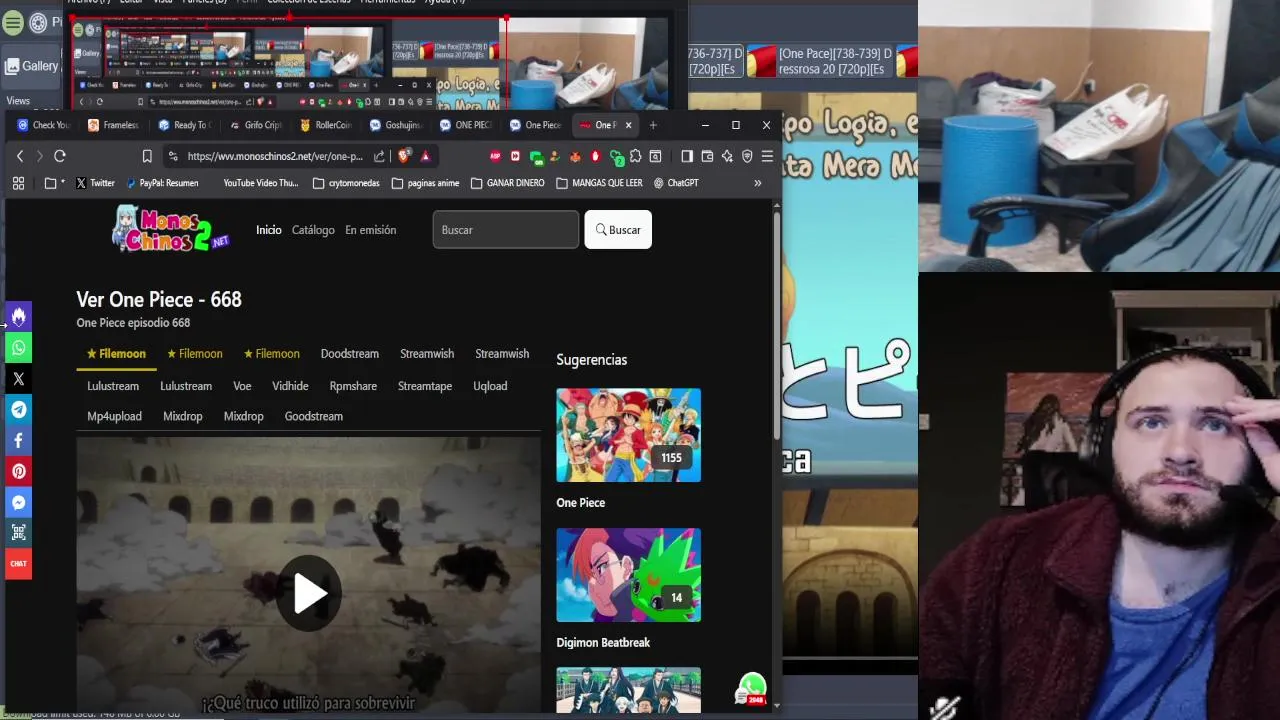Select the Vidhide server tab

click(x=290, y=386)
